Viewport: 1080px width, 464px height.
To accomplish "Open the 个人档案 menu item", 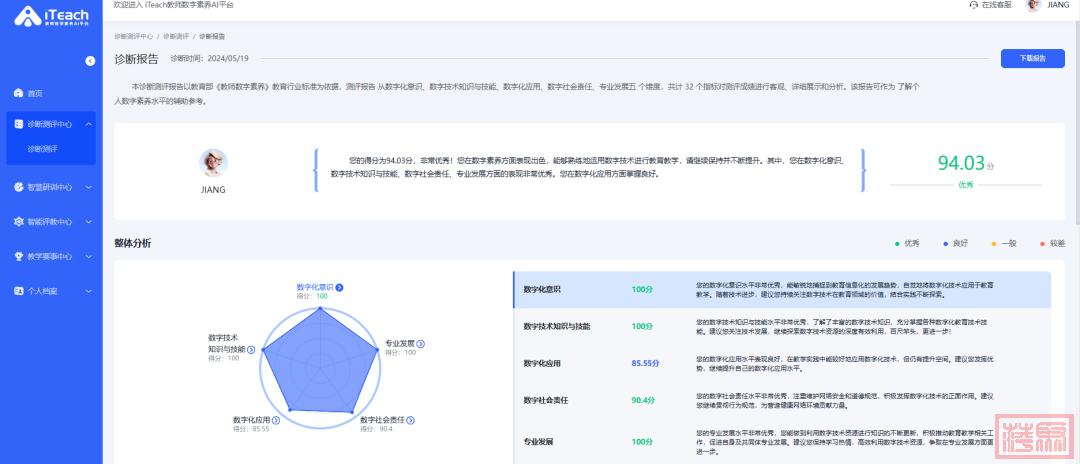I will click(42, 291).
